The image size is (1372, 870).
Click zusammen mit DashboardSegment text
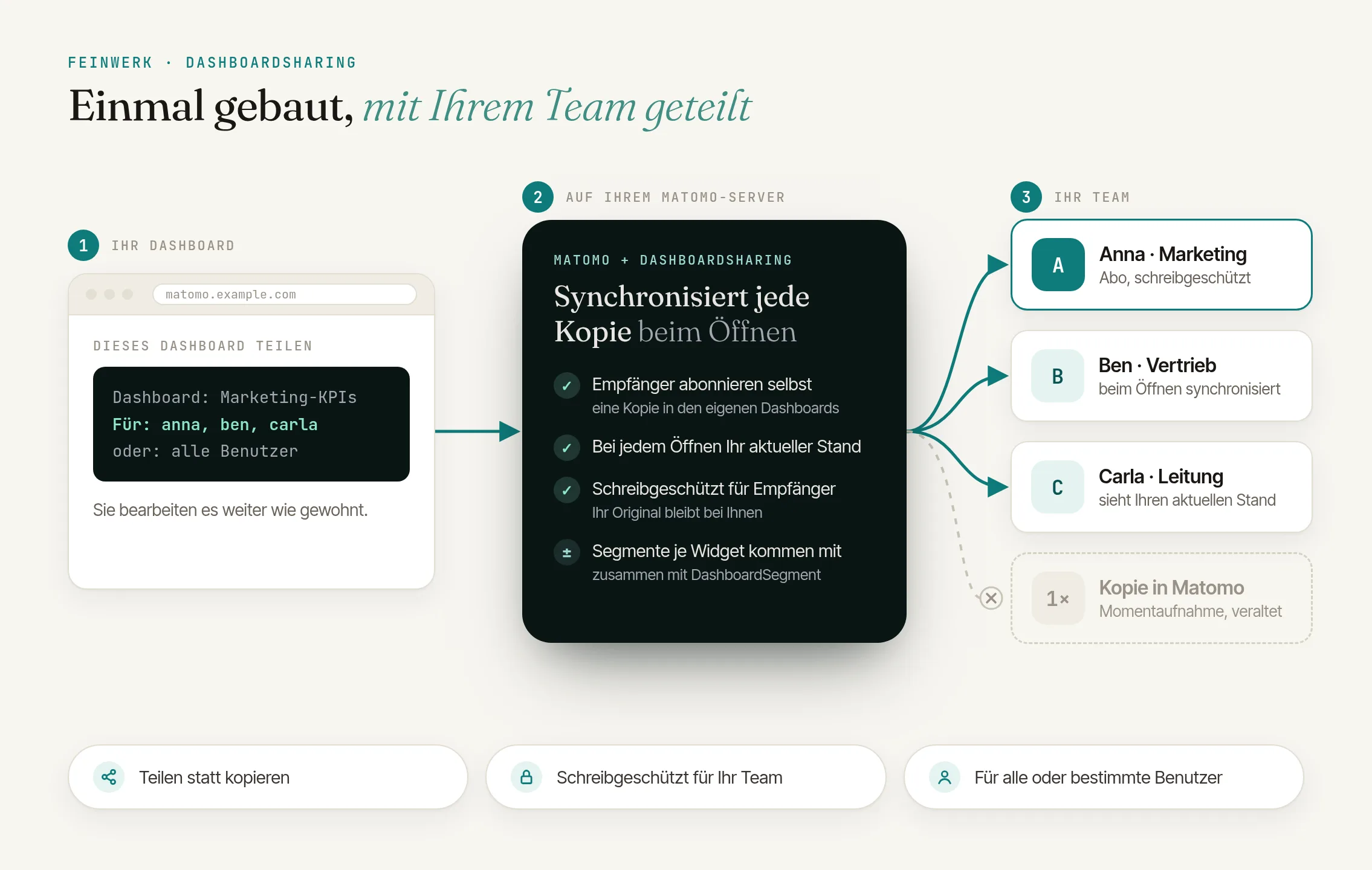[x=706, y=575]
